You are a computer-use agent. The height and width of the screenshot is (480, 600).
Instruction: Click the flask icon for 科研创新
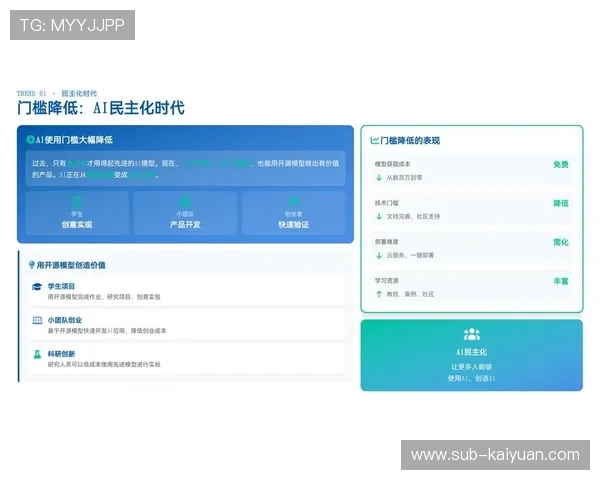pos(37,354)
